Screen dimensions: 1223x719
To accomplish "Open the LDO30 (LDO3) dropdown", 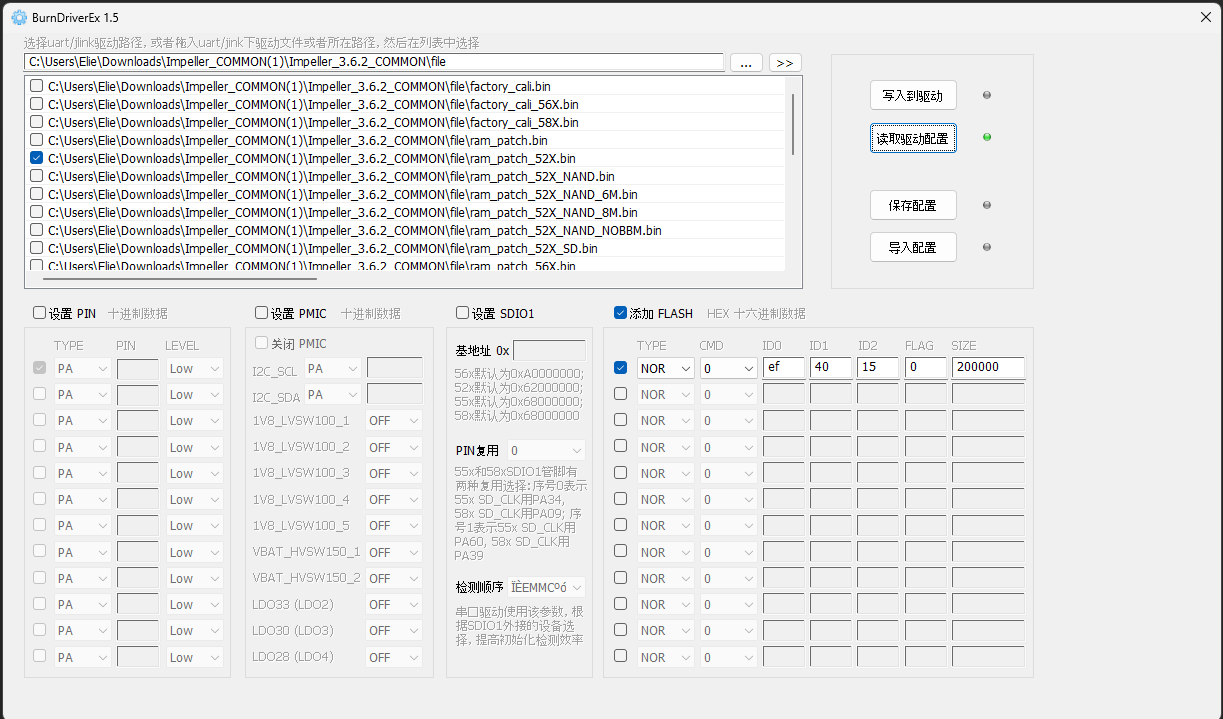I will click(x=394, y=631).
